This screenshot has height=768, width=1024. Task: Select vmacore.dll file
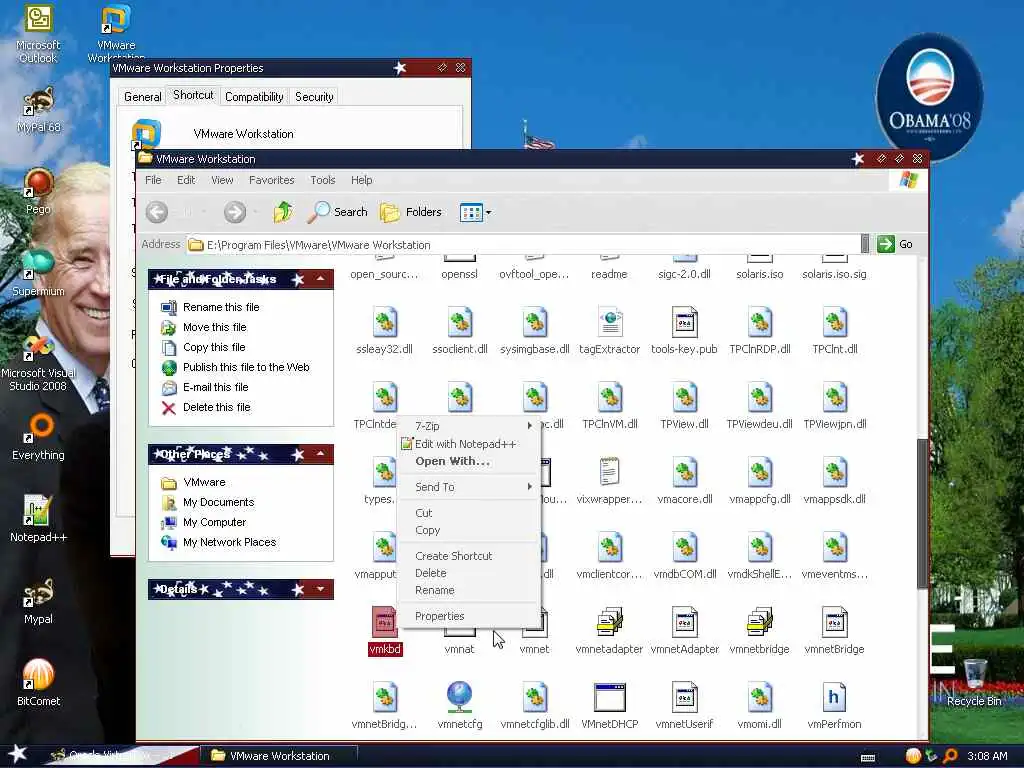coord(684,481)
